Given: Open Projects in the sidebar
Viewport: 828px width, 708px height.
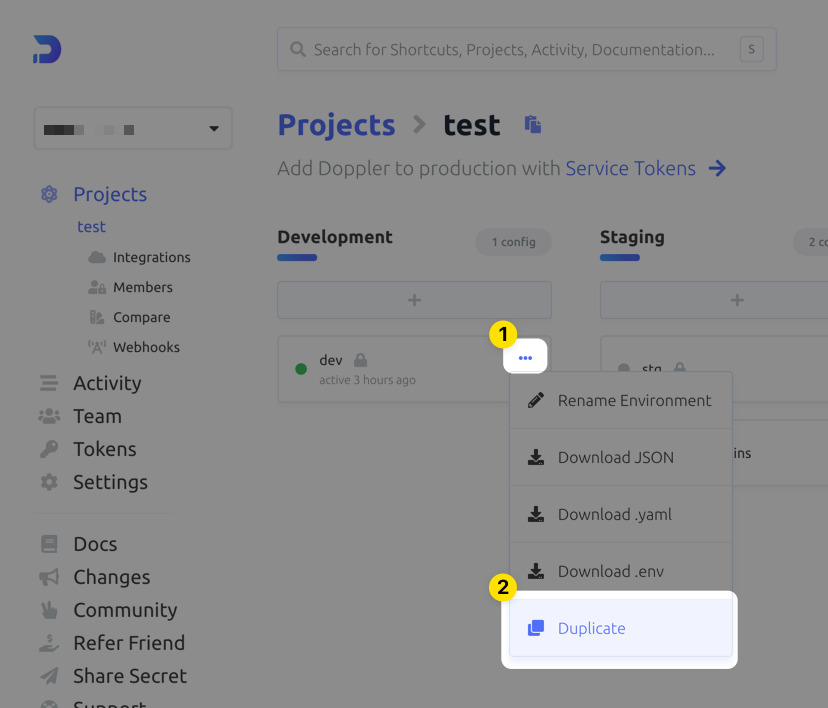Looking at the screenshot, I should point(110,194).
